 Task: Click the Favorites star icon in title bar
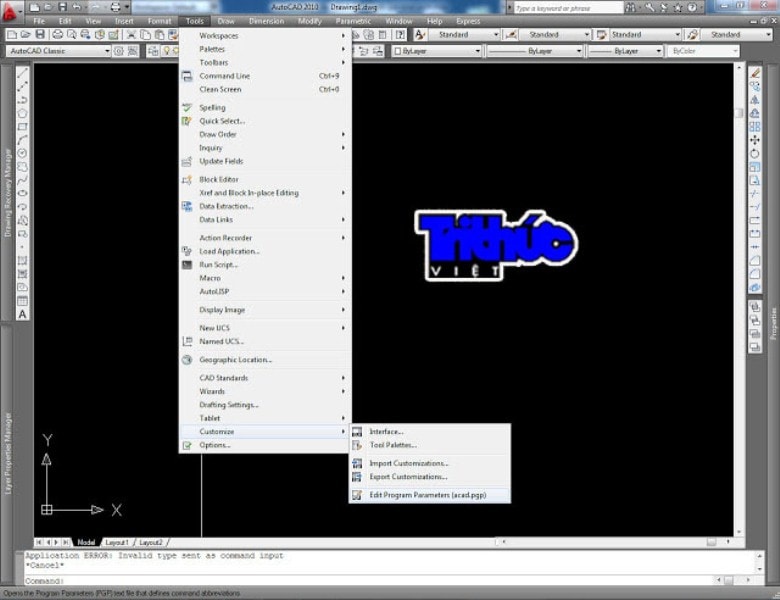(x=678, y=7)
